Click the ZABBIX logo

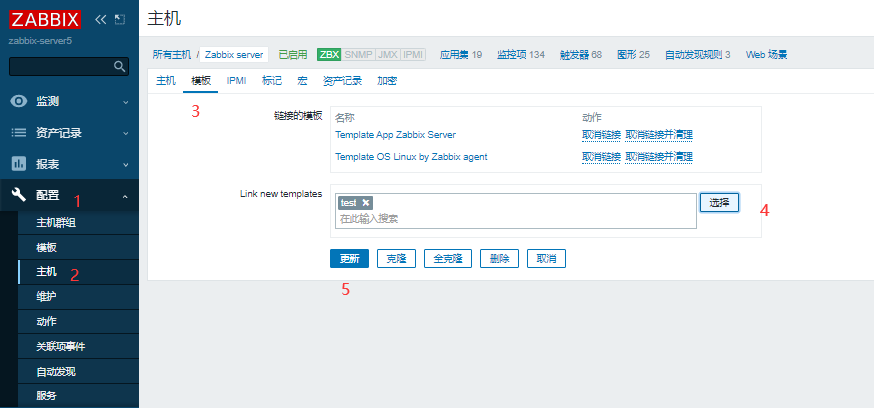pyautogui.click(x=45, y=20)
